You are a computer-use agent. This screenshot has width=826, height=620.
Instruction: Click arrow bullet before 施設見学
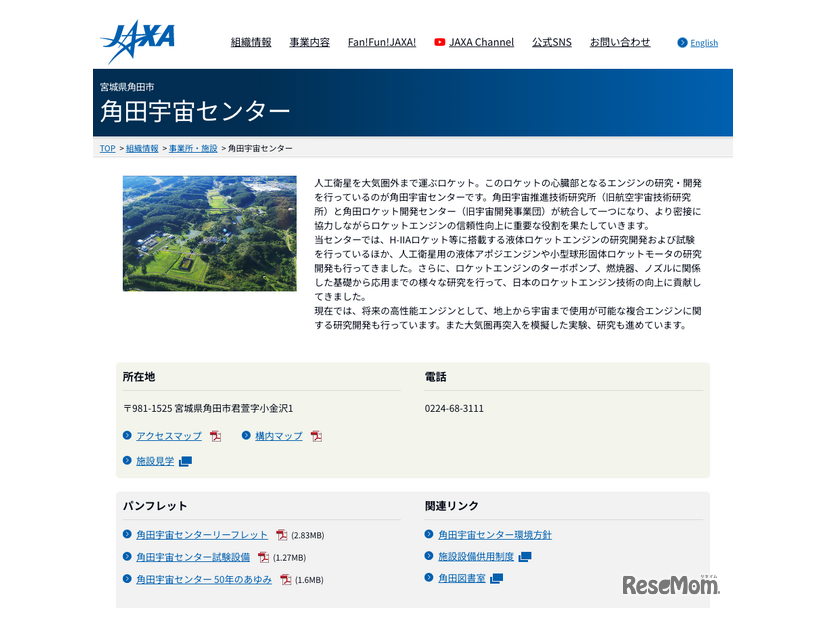(x=127, y=460)
